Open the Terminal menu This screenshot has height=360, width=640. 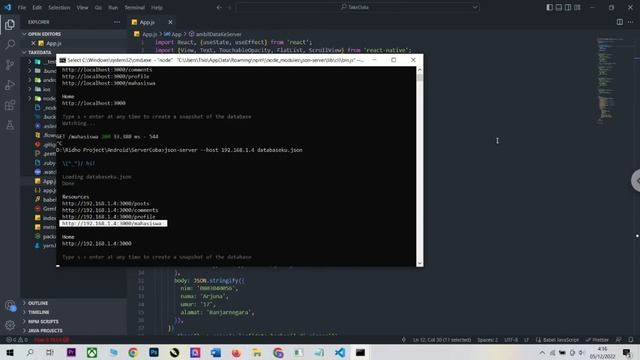134,7
